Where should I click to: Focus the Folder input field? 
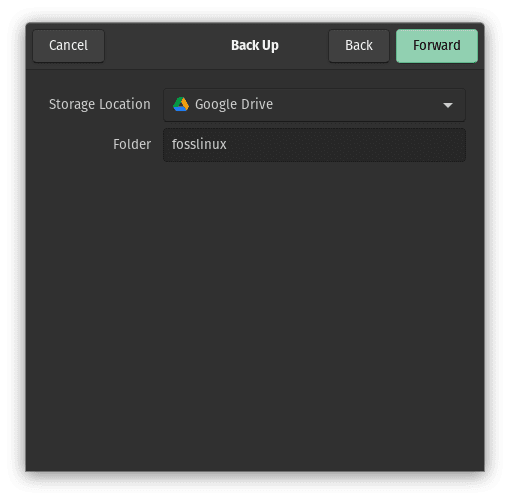point(314,145)
